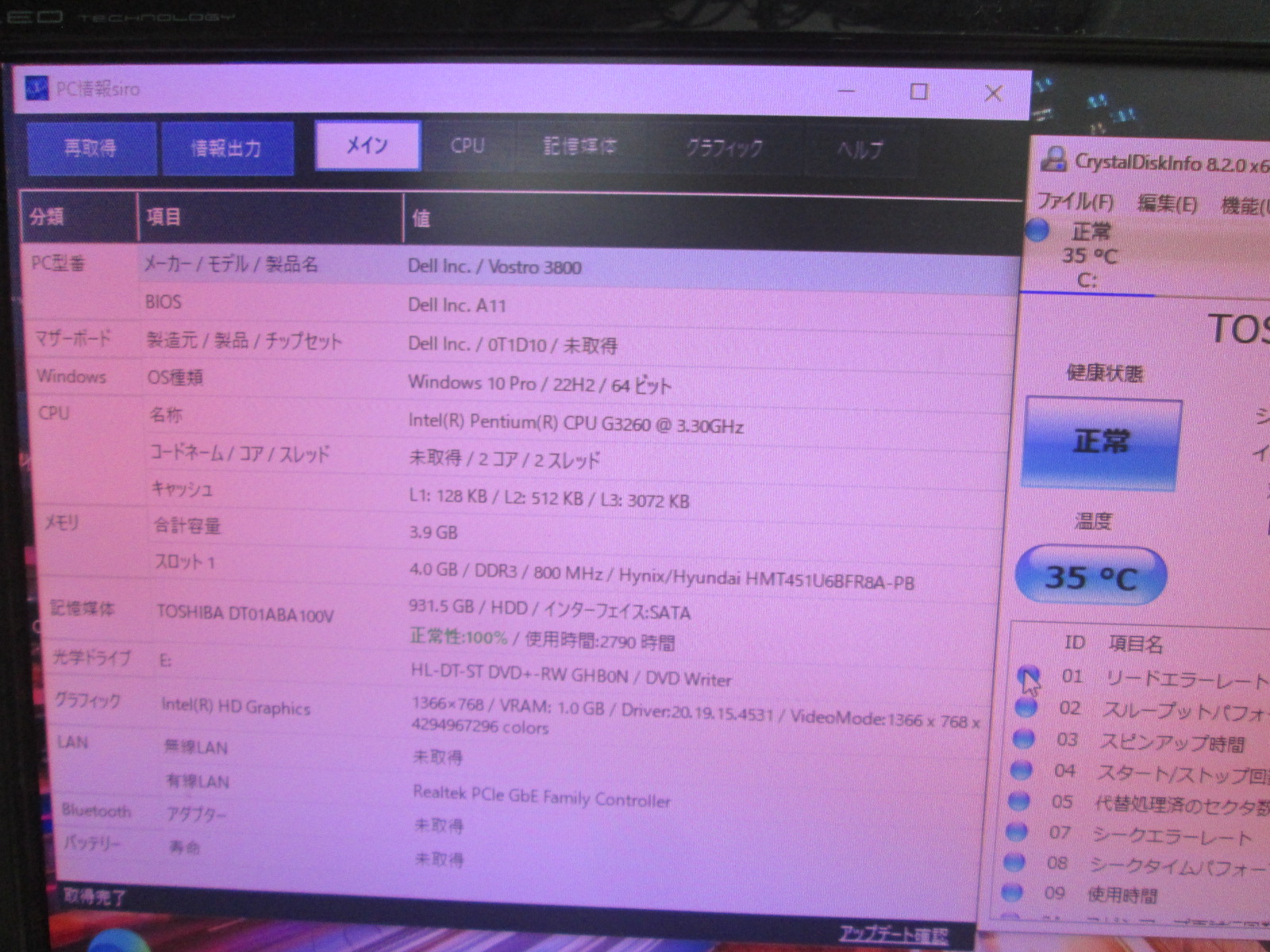Select the '無線LAN' item cell
Screen dimensions: 1270x952
pos(195,747)
